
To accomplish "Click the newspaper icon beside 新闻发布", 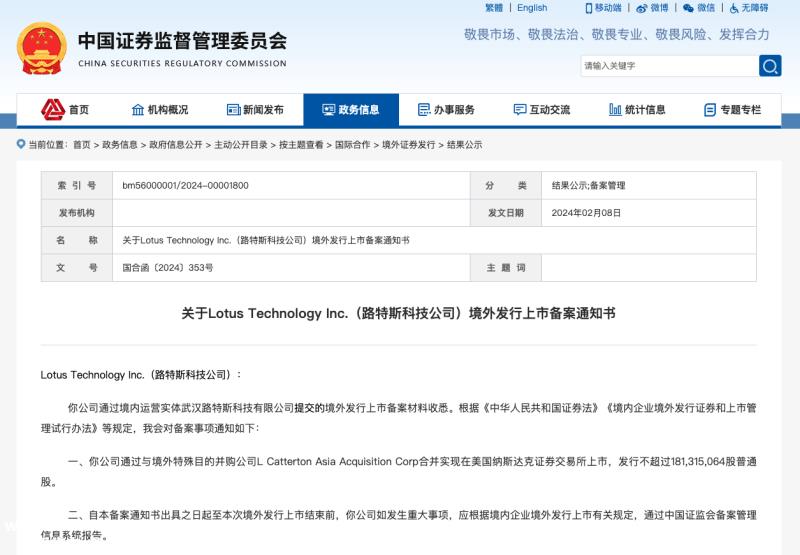I will (x=233, y=110).
